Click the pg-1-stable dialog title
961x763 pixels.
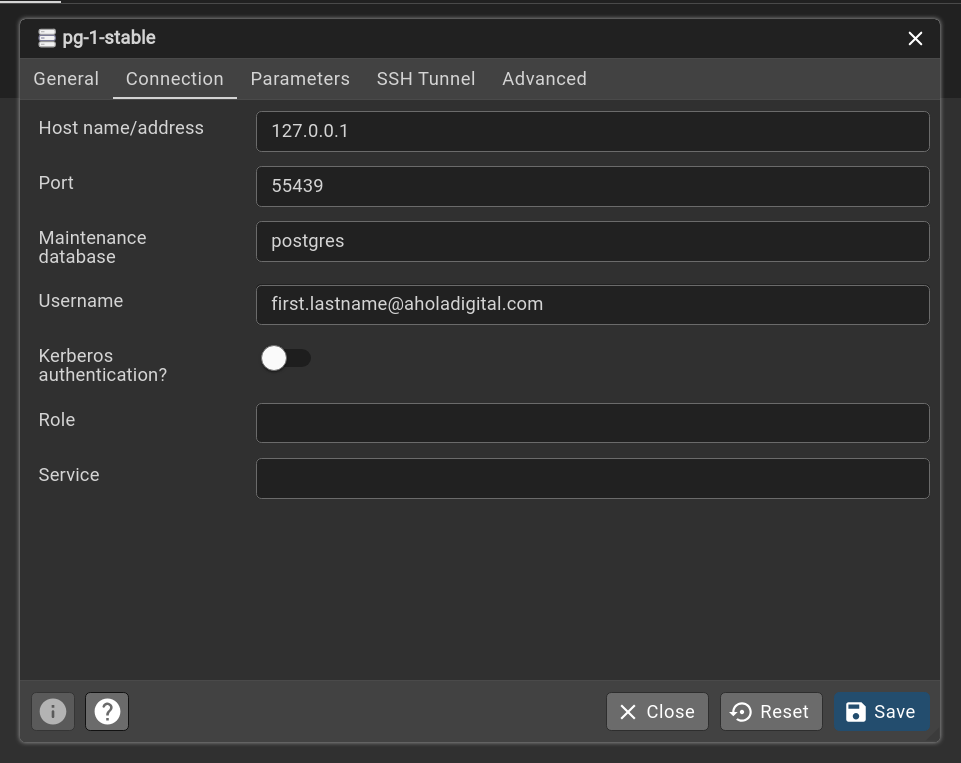(109, 38)
